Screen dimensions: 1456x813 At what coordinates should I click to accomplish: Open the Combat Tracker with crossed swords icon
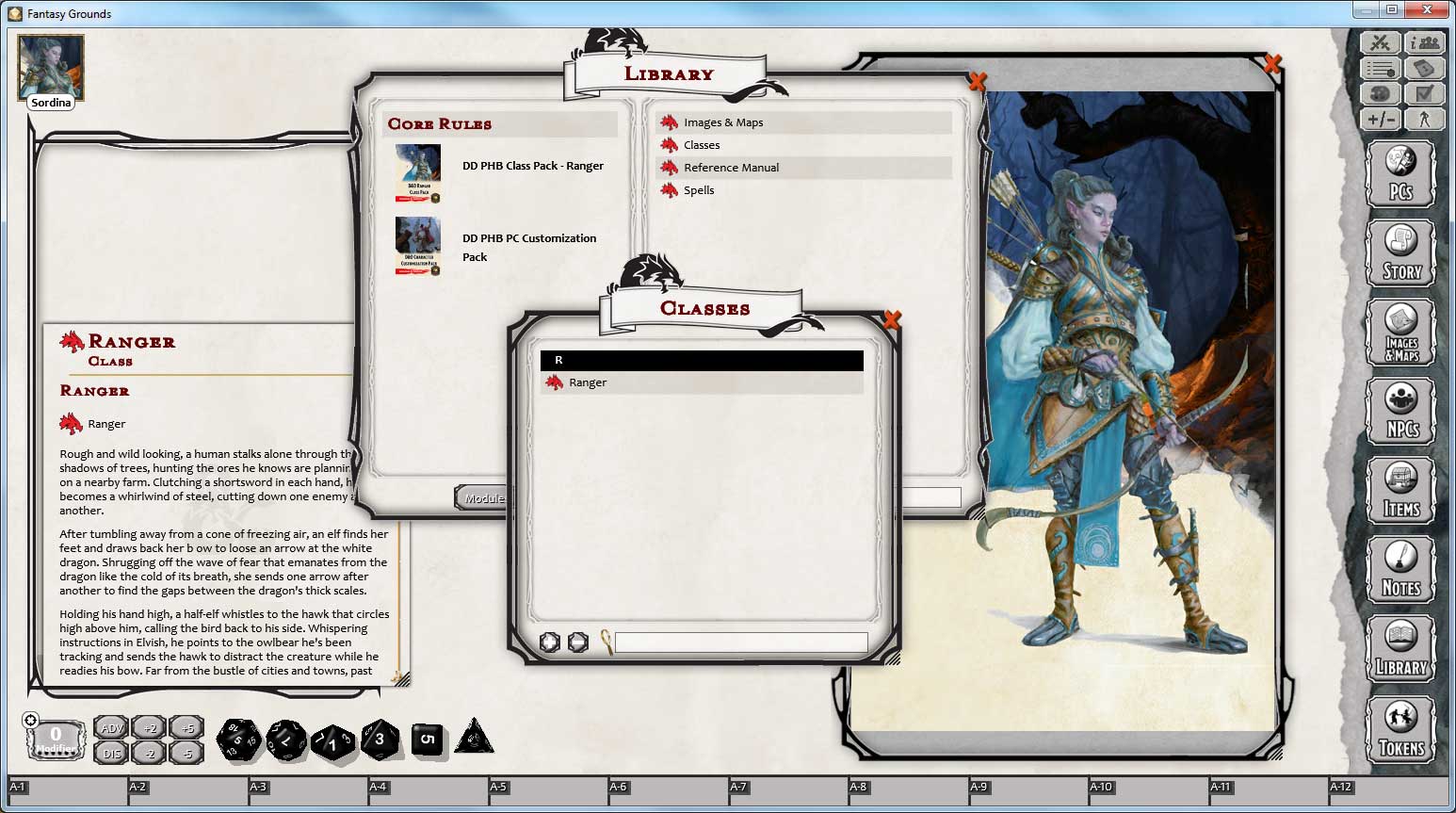pyautogui.click(x=1378, y=42)
